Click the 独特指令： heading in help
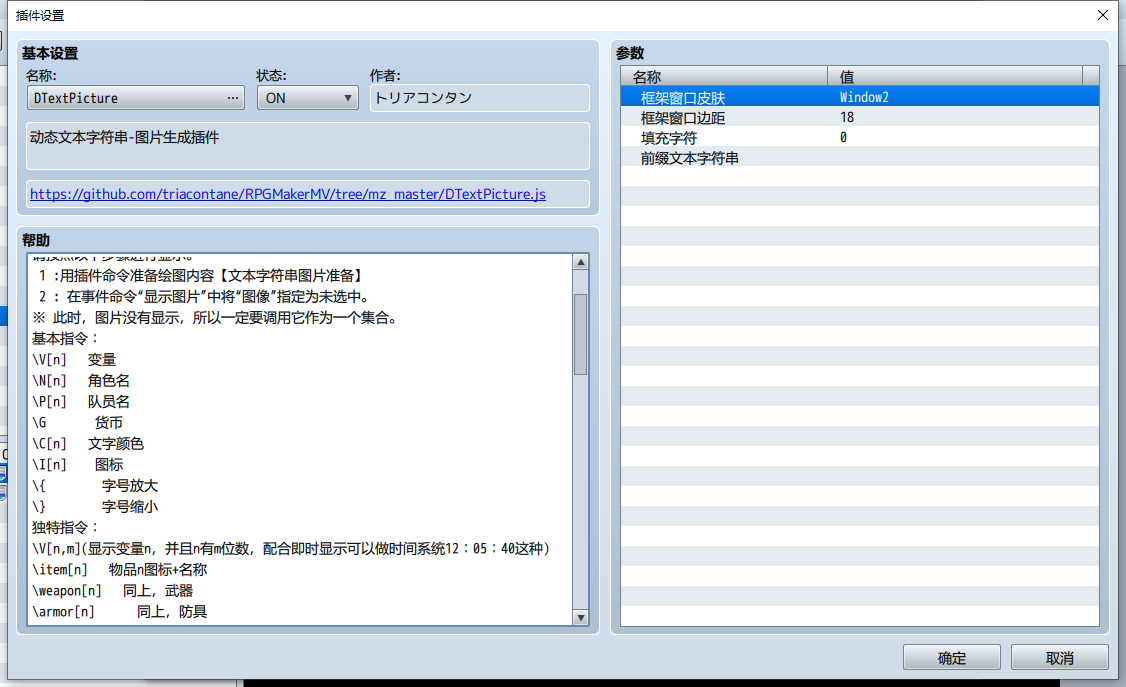The height and width of the screenshot is (687, 1126). [x=65, y=528]
